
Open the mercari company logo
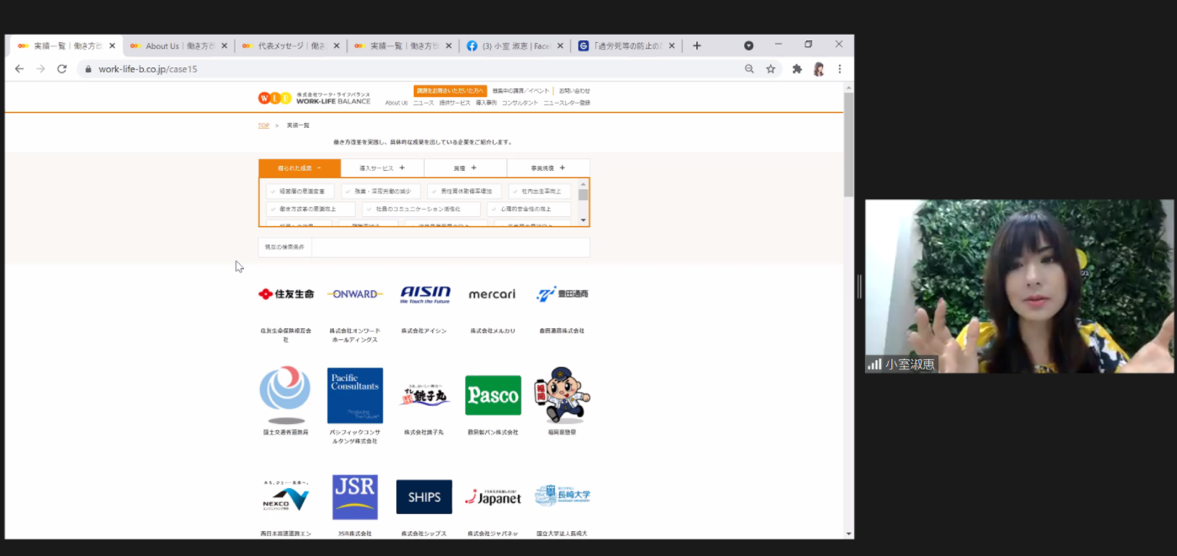coord(492,294)
